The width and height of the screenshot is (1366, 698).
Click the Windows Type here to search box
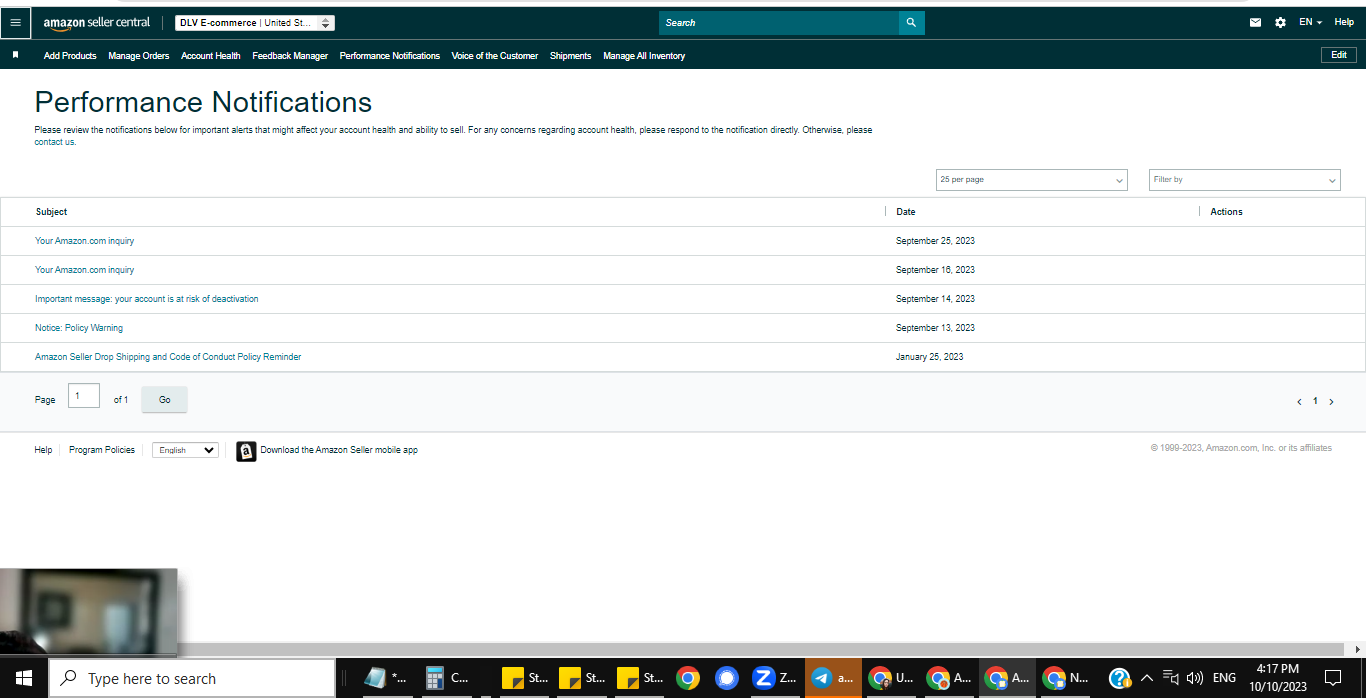(x=192, y=678)
